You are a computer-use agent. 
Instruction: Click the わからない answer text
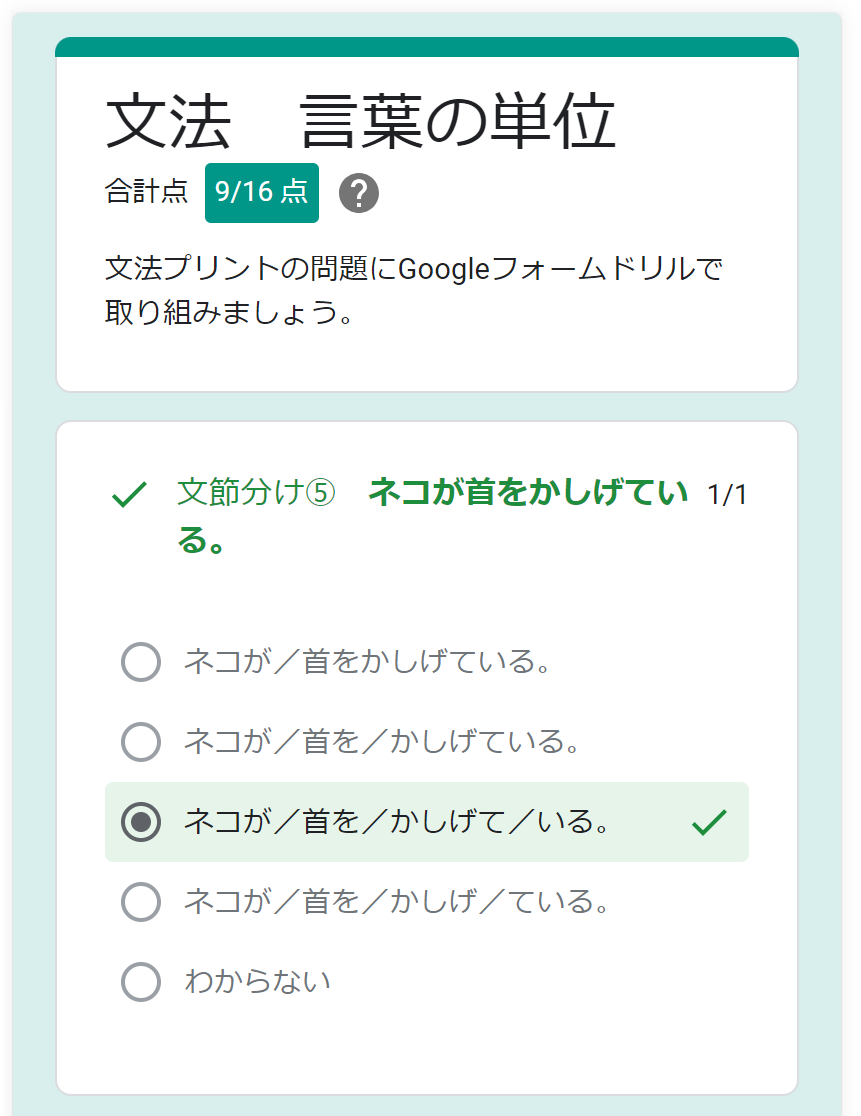tap(257, 982)
